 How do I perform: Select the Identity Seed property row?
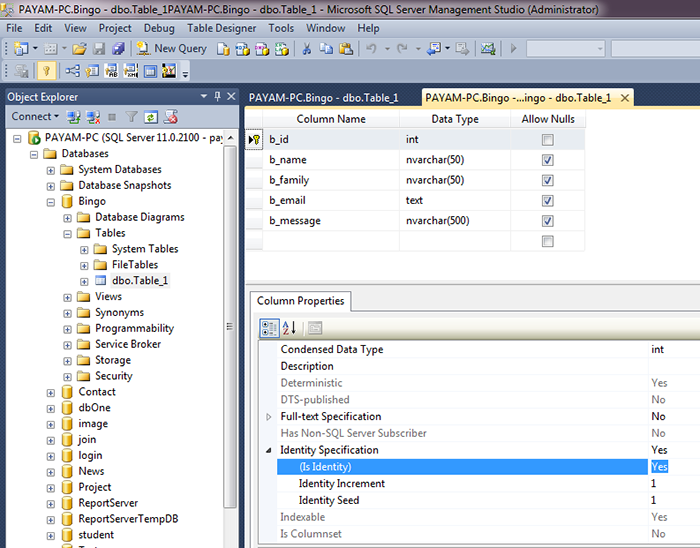(x=489, y=500)
